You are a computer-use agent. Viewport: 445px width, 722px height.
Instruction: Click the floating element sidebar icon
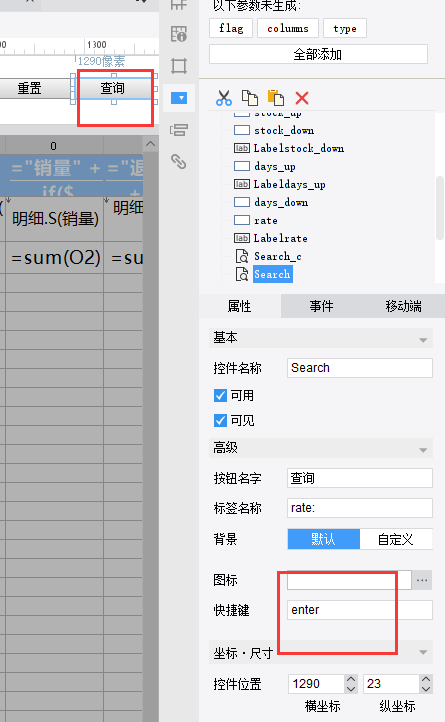[179, 130]
